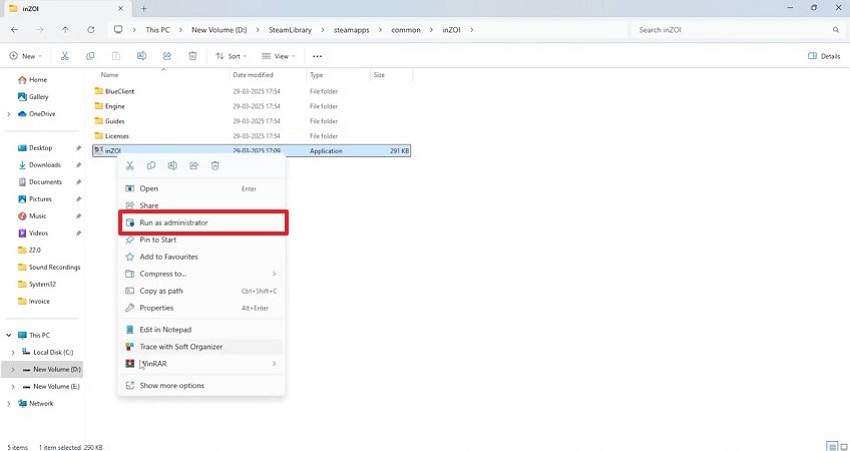The width and height of the screenshot is (850, 451).
Task: Open Documents in the navigation pane
Action: [45, 182]
